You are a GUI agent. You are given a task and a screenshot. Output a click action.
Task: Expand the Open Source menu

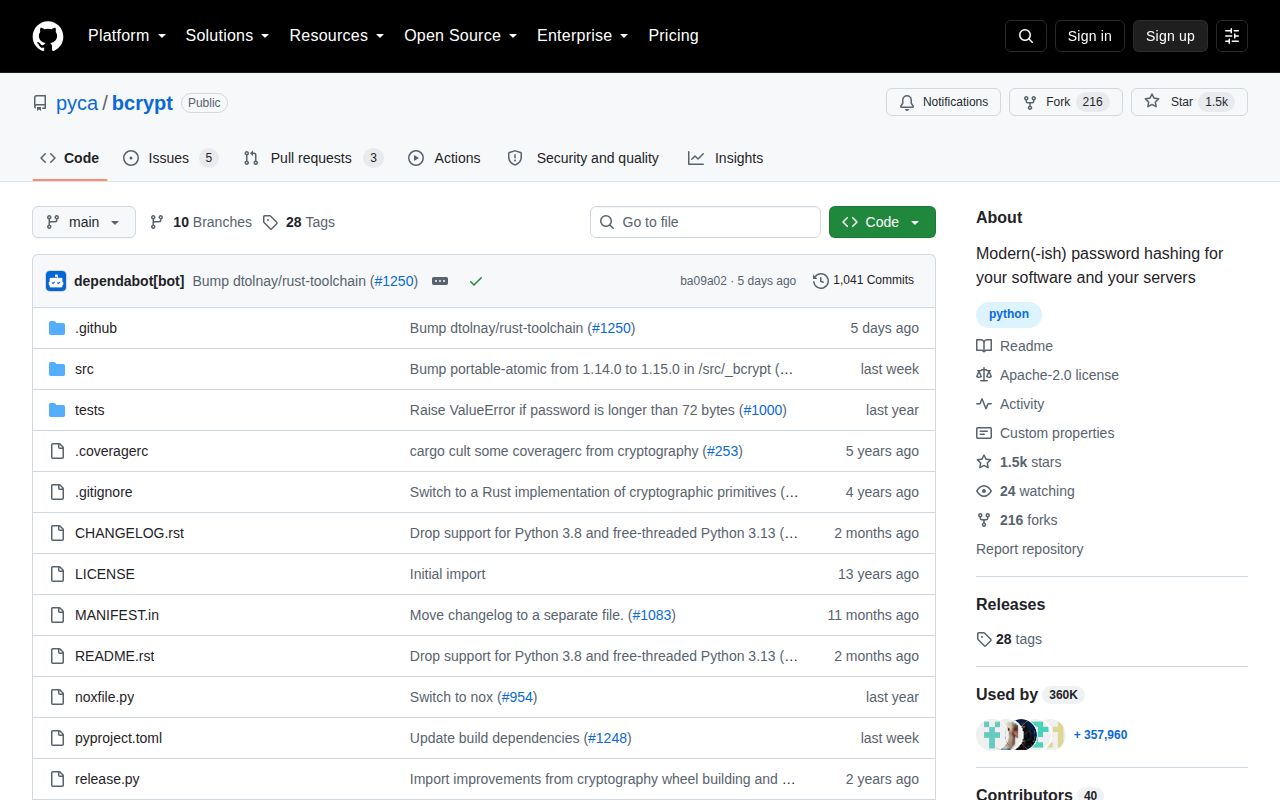460,36
